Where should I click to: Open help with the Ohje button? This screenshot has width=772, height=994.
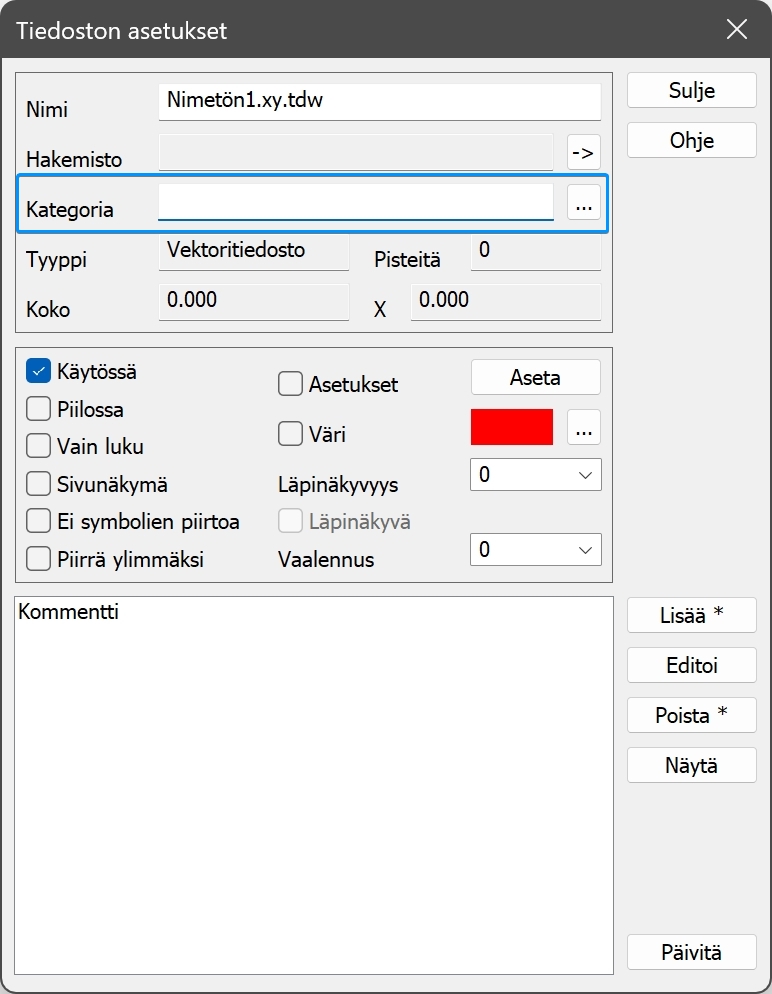tap(692, 140)
